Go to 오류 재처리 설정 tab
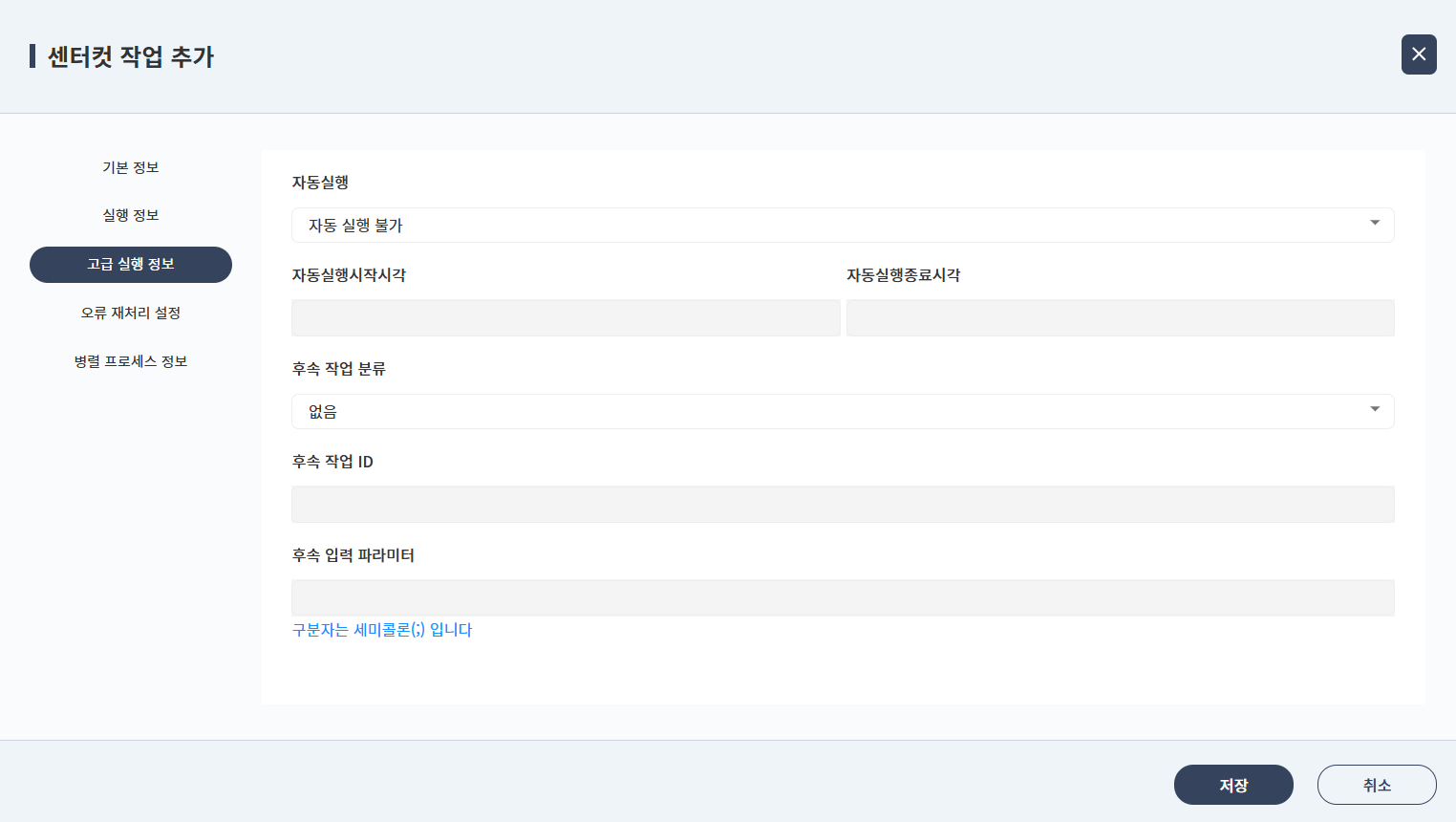The image size is (1456, 822). [131, 313]
